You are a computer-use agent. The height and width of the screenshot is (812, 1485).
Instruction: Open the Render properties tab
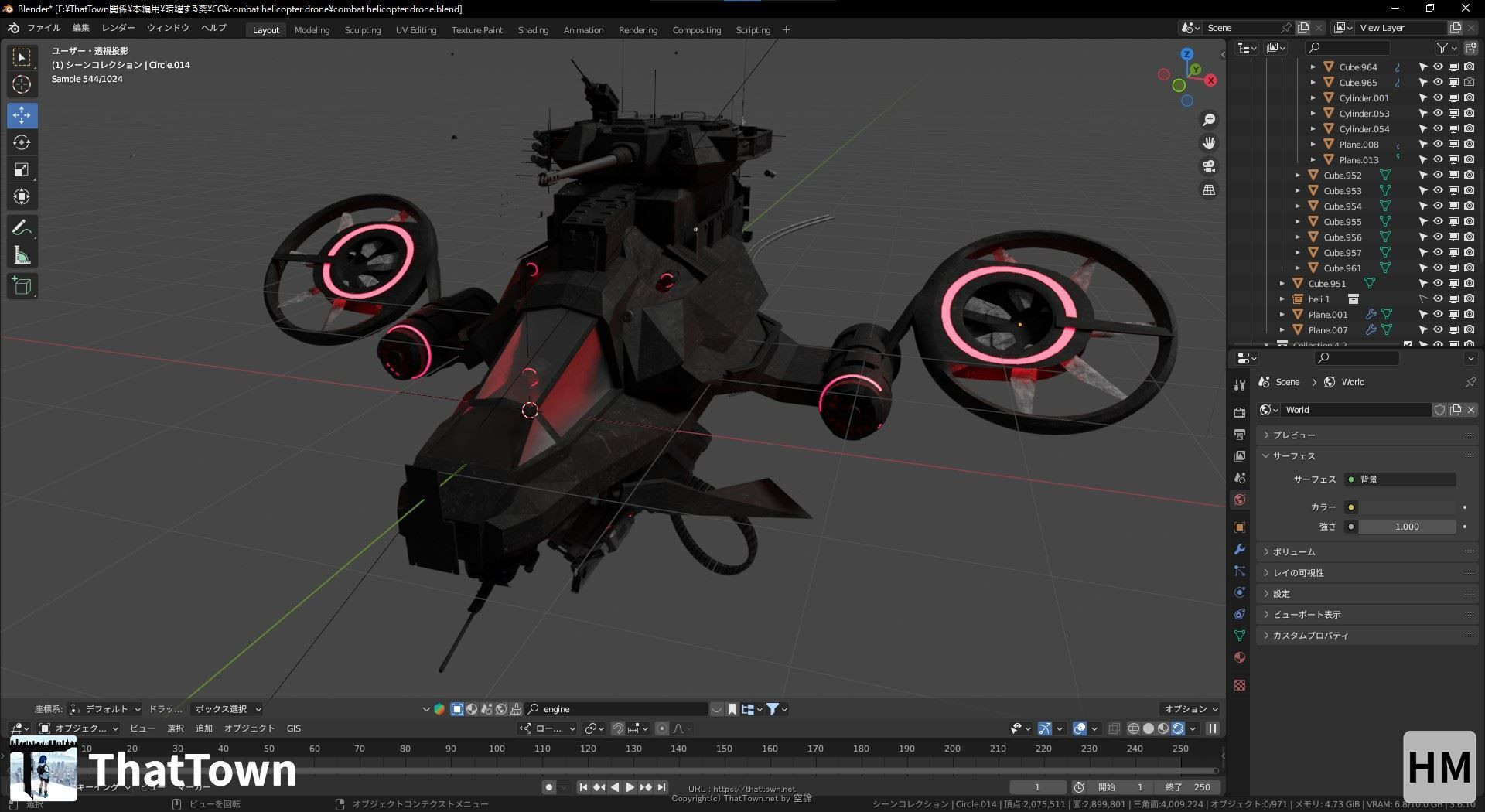(1240, 412)
